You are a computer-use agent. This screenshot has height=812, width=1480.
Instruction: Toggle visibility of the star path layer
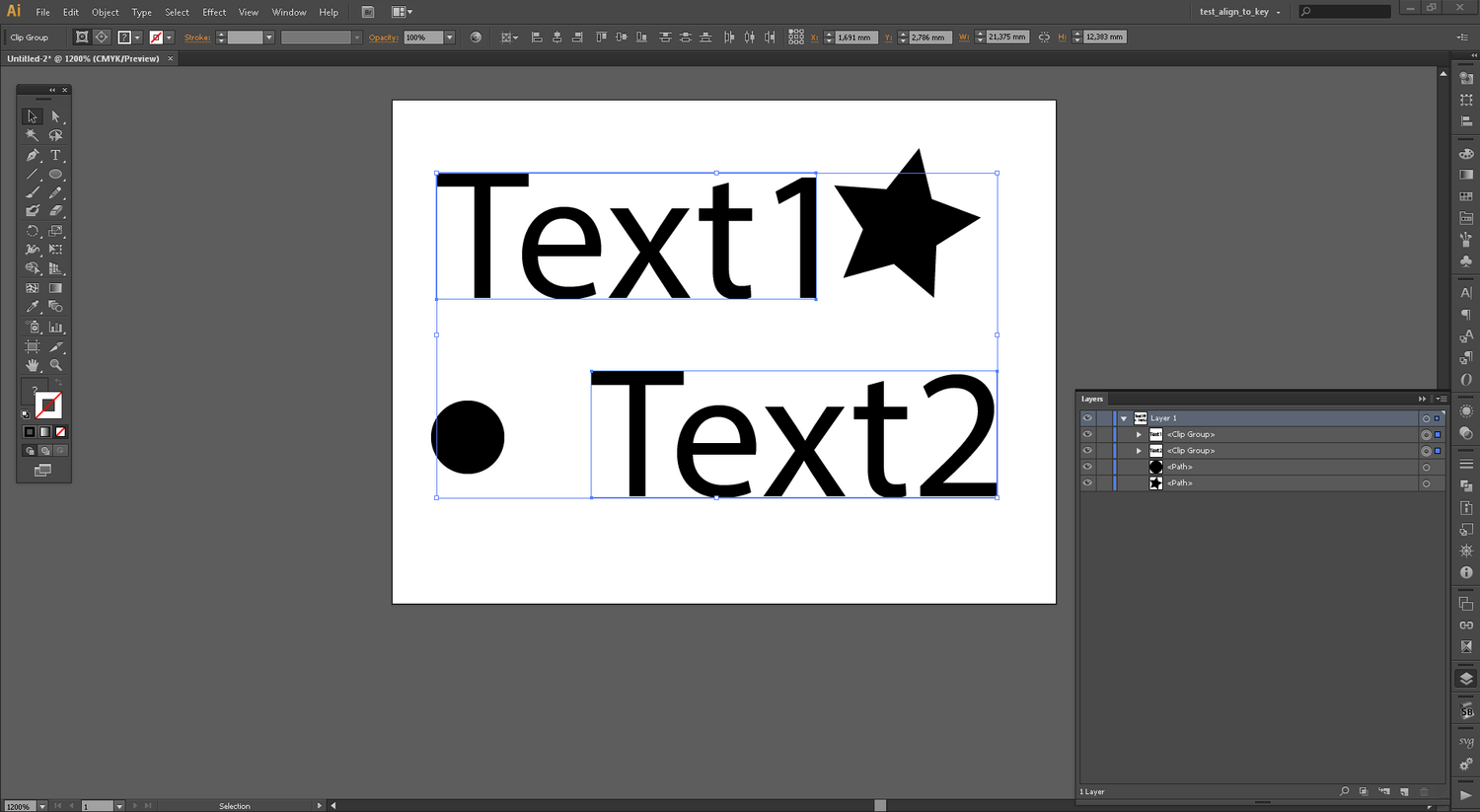(x=1087, y=483)
